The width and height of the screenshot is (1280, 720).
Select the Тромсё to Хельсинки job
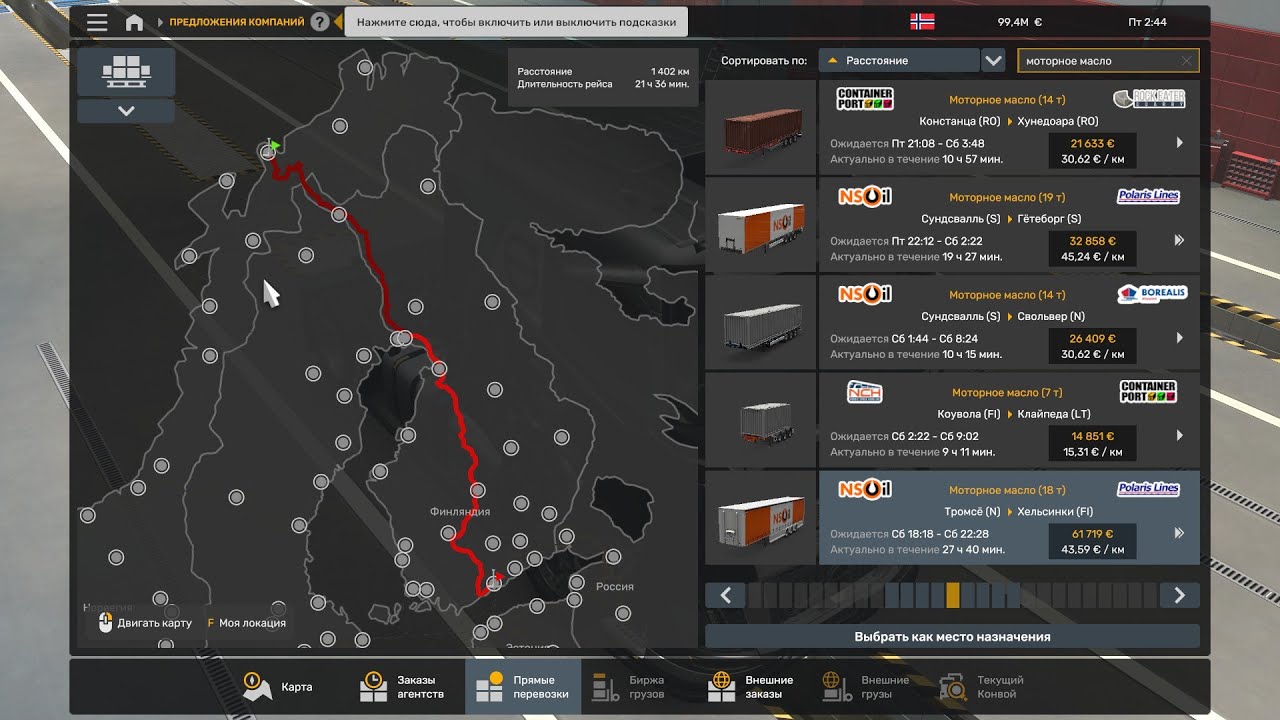click(1008, 518)
